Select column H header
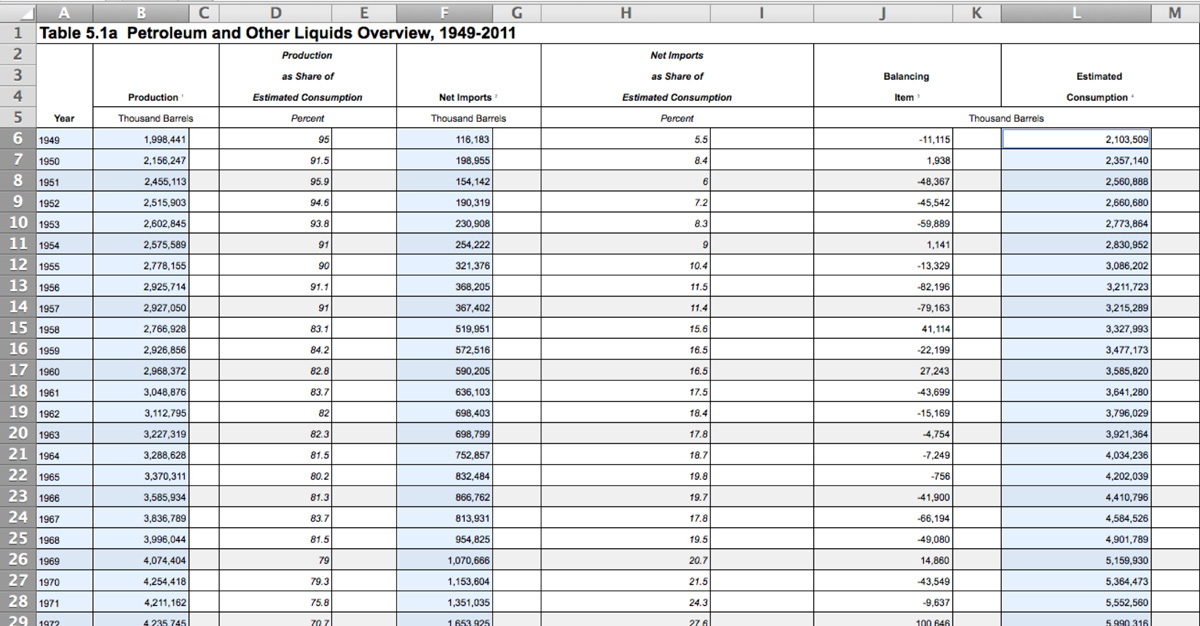The image size is (1200, 626). click(626, 11)
